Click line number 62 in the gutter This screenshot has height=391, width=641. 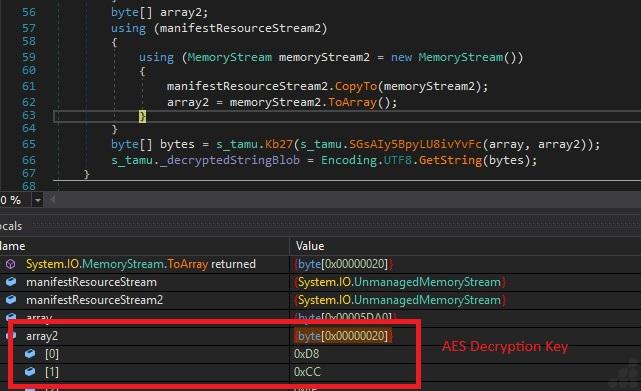(x=29, y=102)
